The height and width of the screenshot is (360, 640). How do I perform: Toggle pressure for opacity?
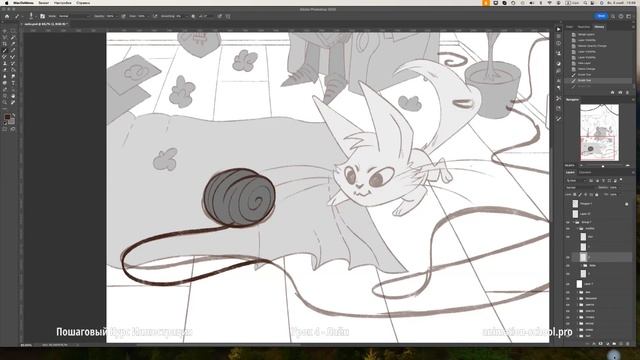click(123, 16)
